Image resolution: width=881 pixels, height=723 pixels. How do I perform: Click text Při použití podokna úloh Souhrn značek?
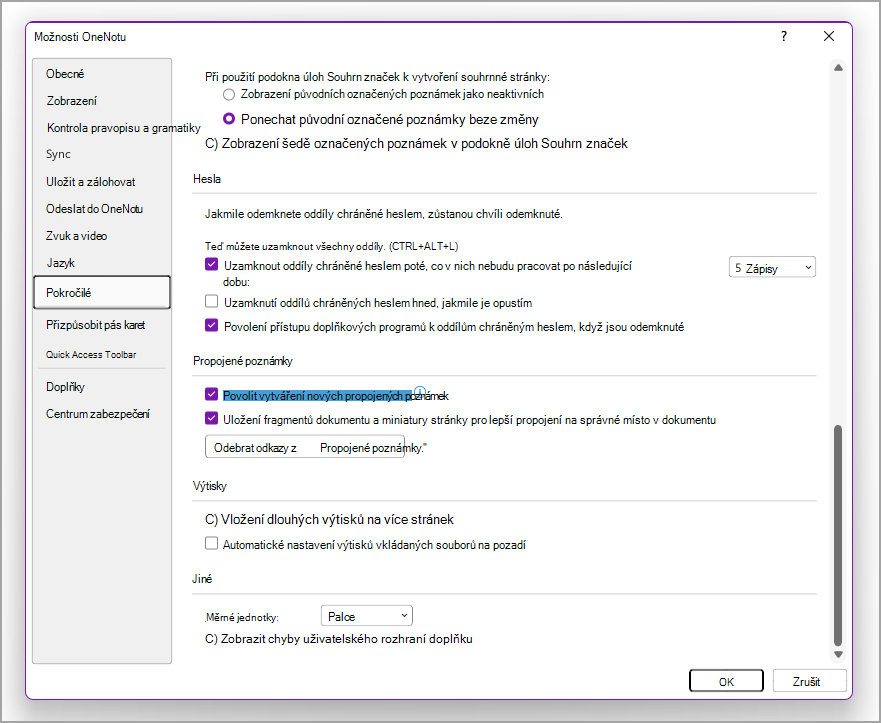click(x=377, y=77)
